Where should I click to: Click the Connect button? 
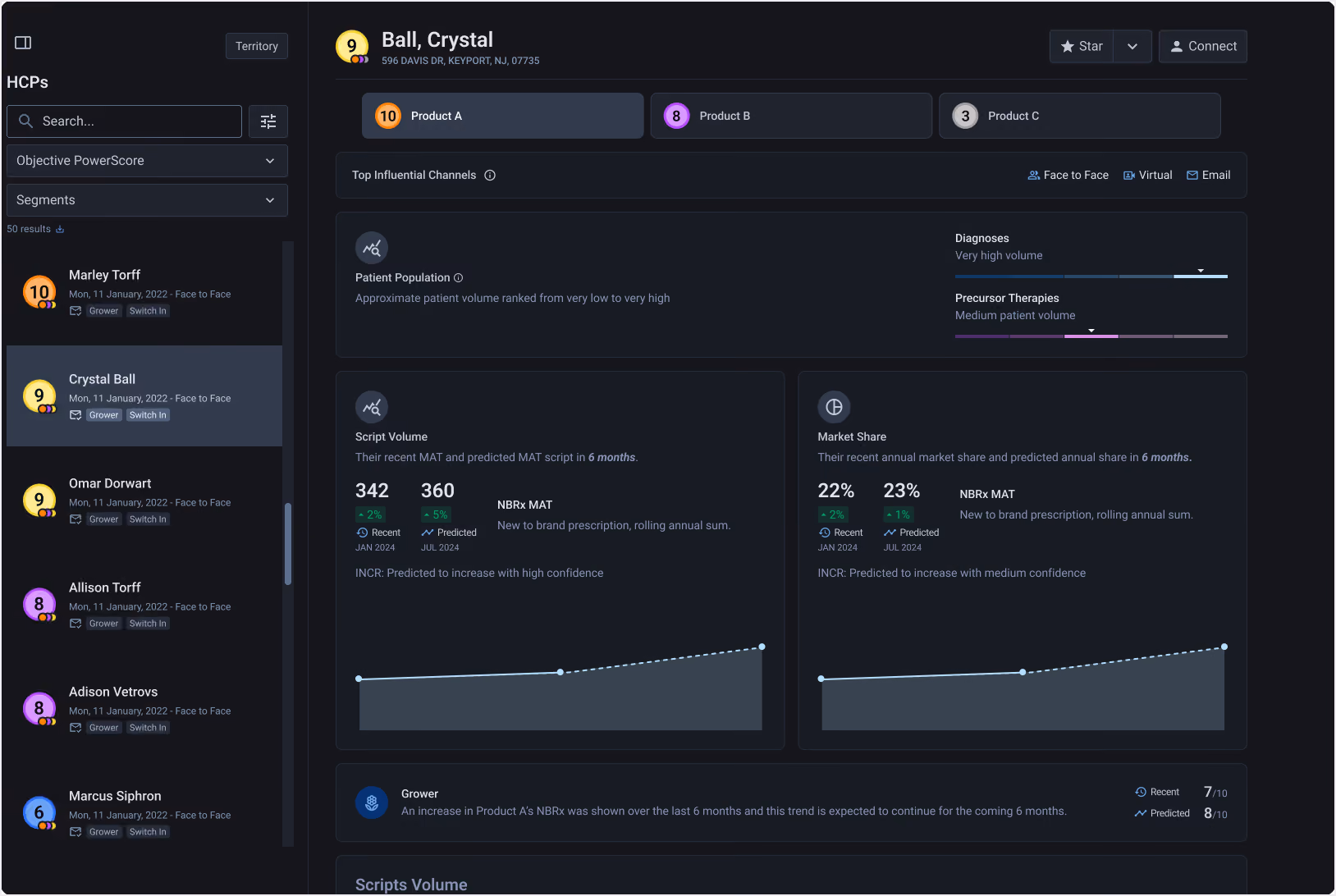click(x=1203, y=47)
